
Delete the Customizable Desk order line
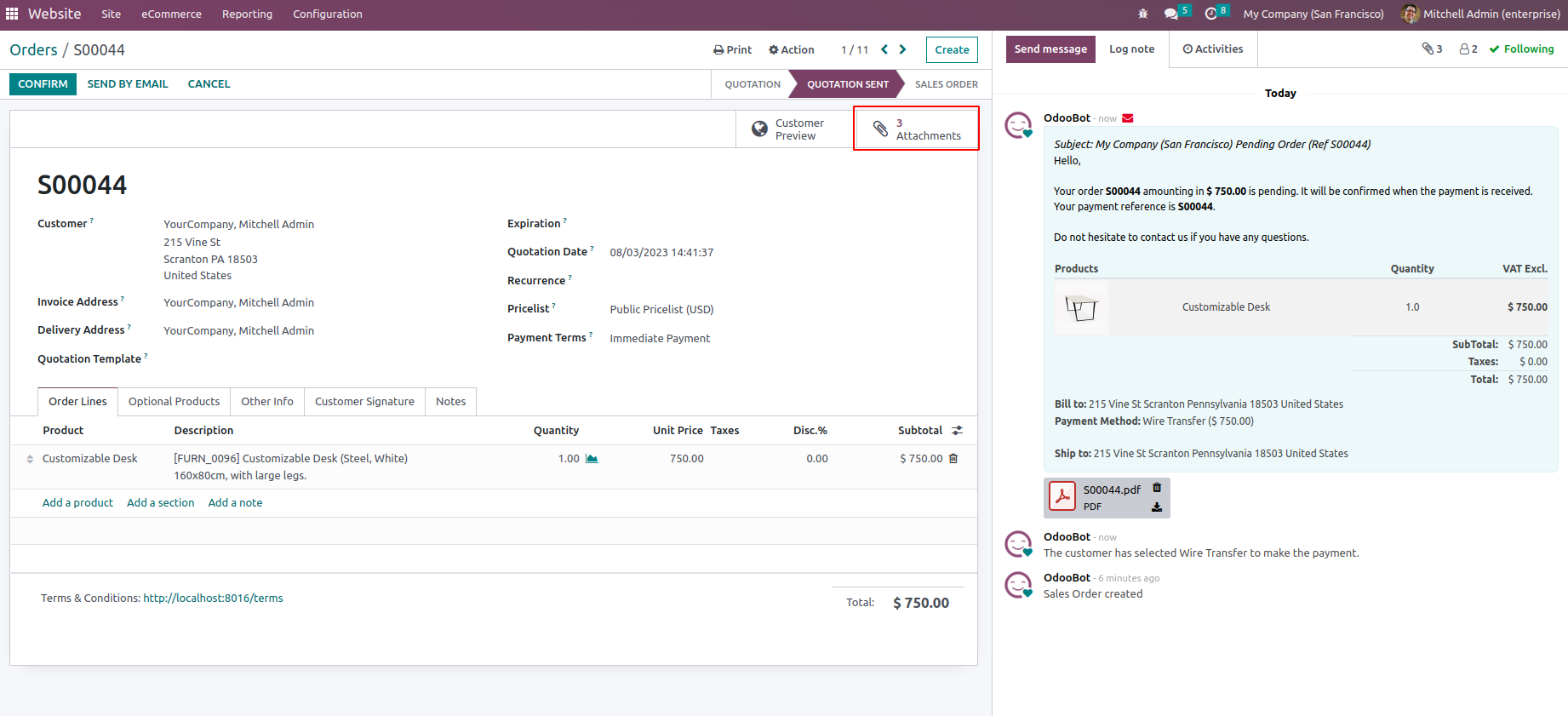[x=953, y=458]
